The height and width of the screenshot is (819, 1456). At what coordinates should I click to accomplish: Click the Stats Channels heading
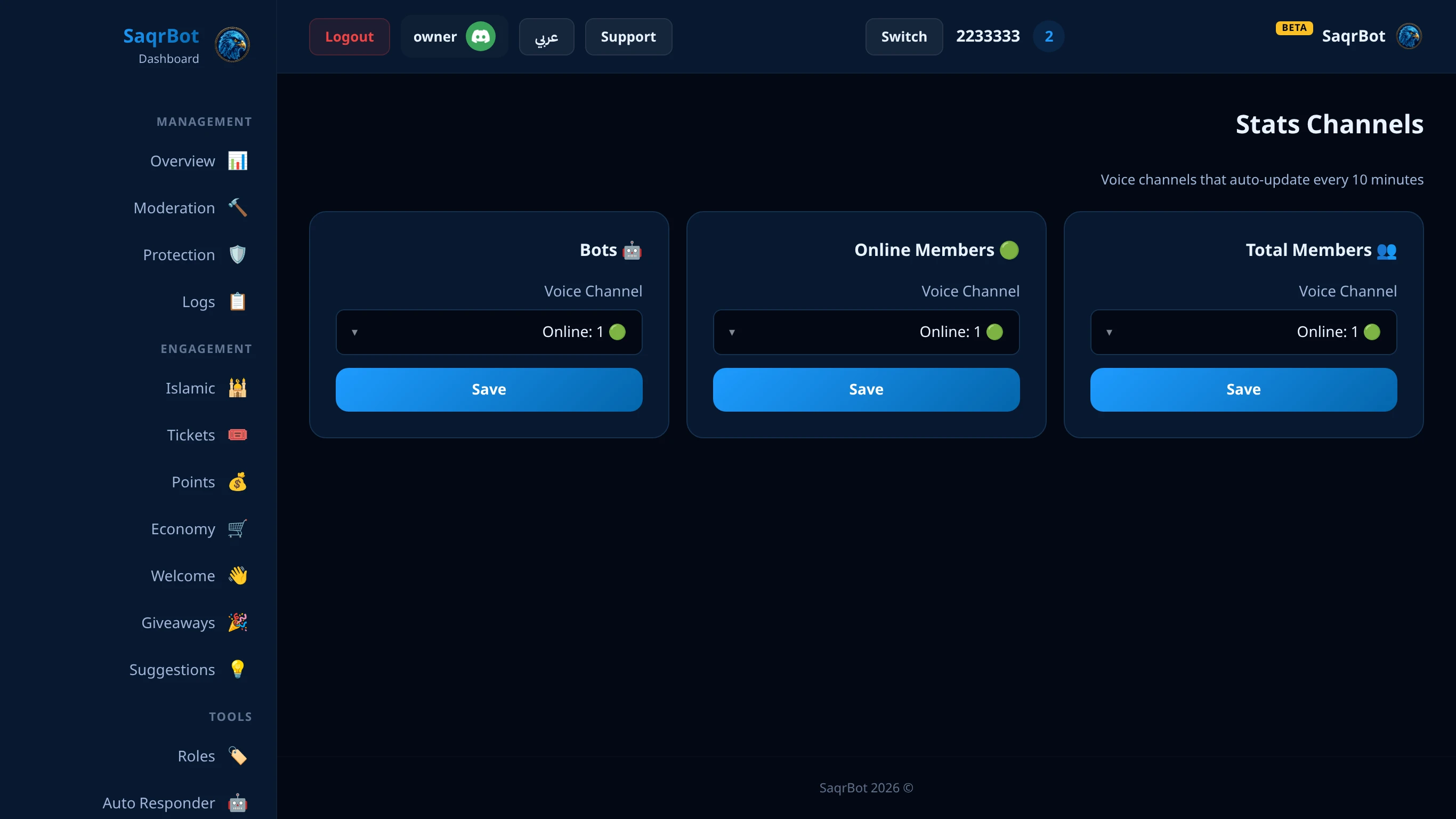click(1329, 124)
